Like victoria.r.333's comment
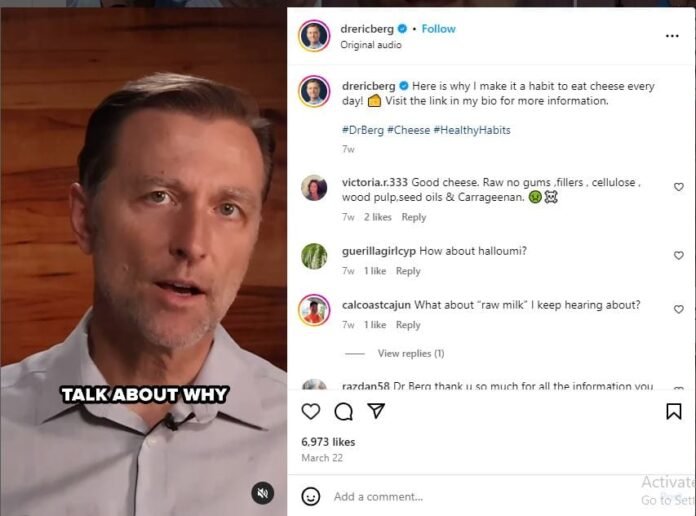This screenshot has height=516, width=696. pyautogui.click(x=678, y=187)
